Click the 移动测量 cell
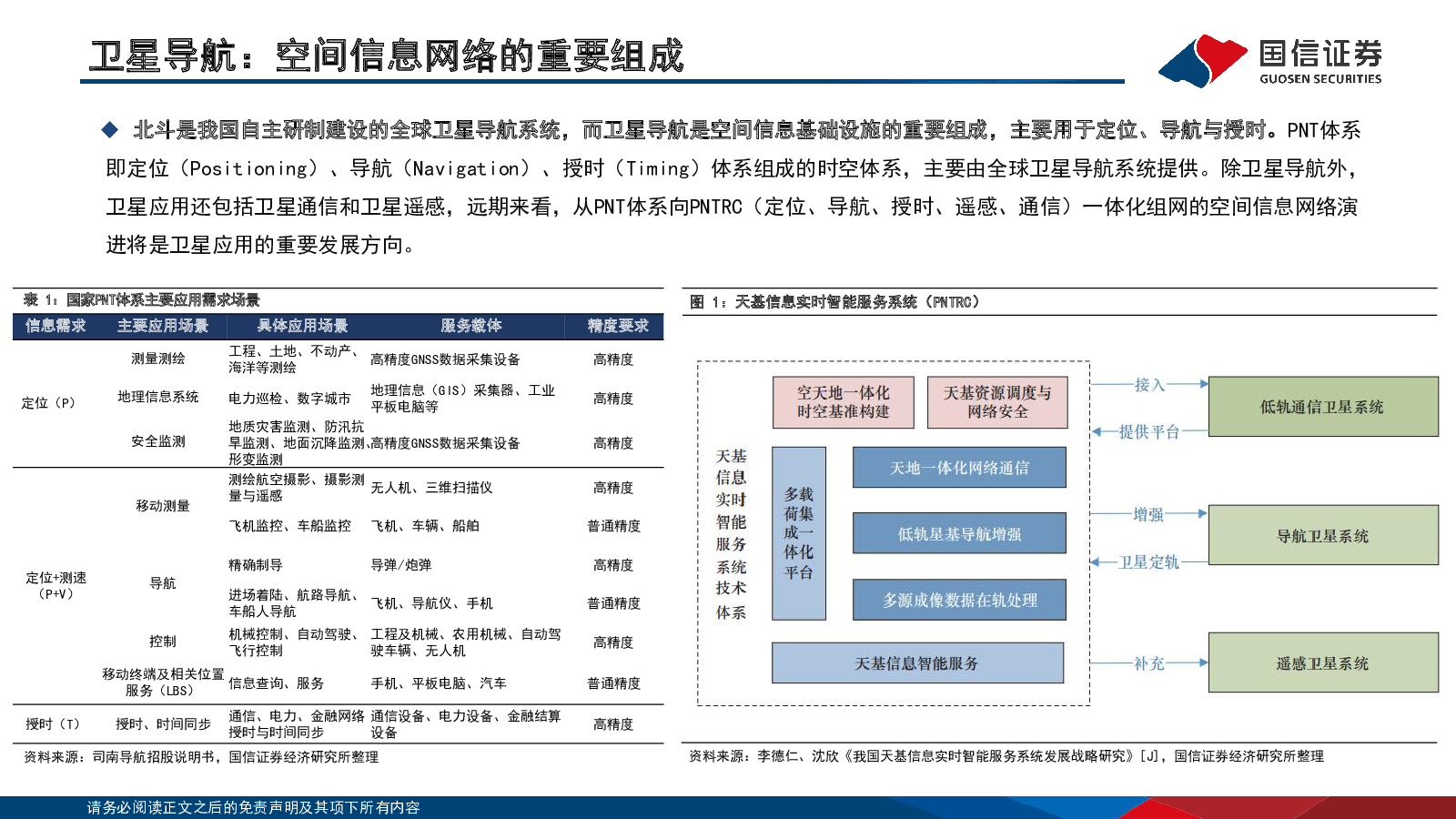This screenshot has height=819, width=1456. (163, 506)
